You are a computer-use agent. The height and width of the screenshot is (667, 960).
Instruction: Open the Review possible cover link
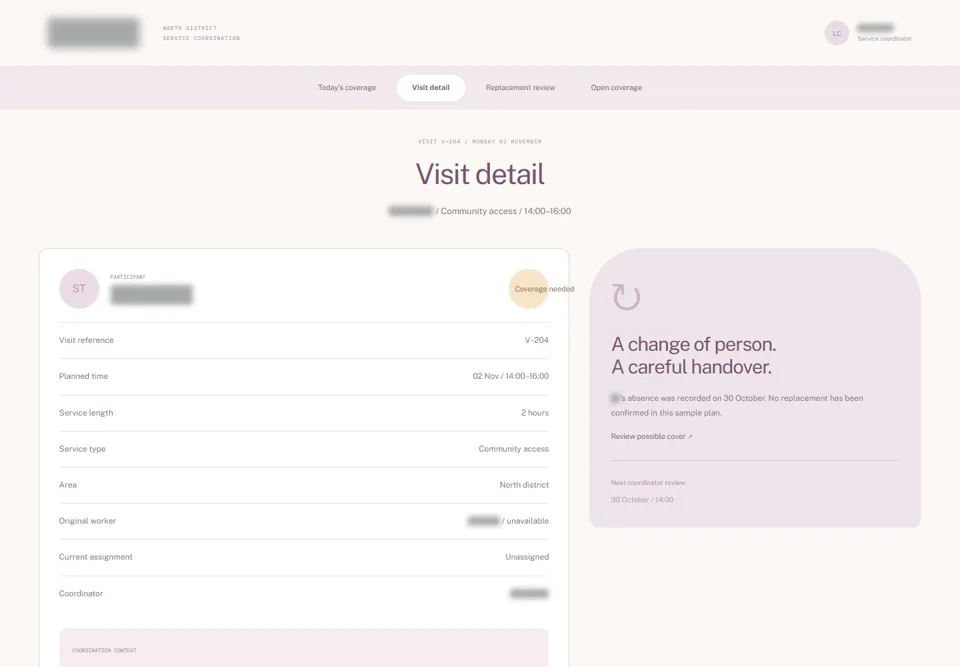pos(651,436)
